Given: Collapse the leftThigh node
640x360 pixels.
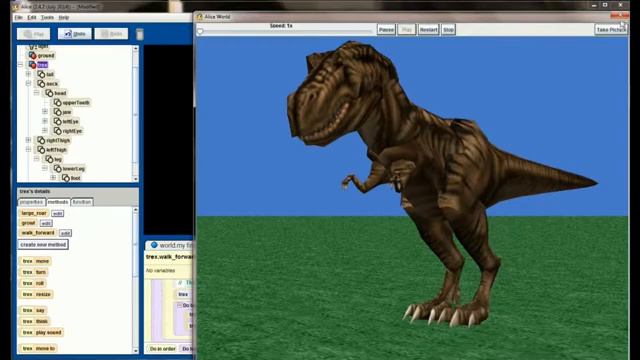Looking at the screenshot, I should [28, 149].
